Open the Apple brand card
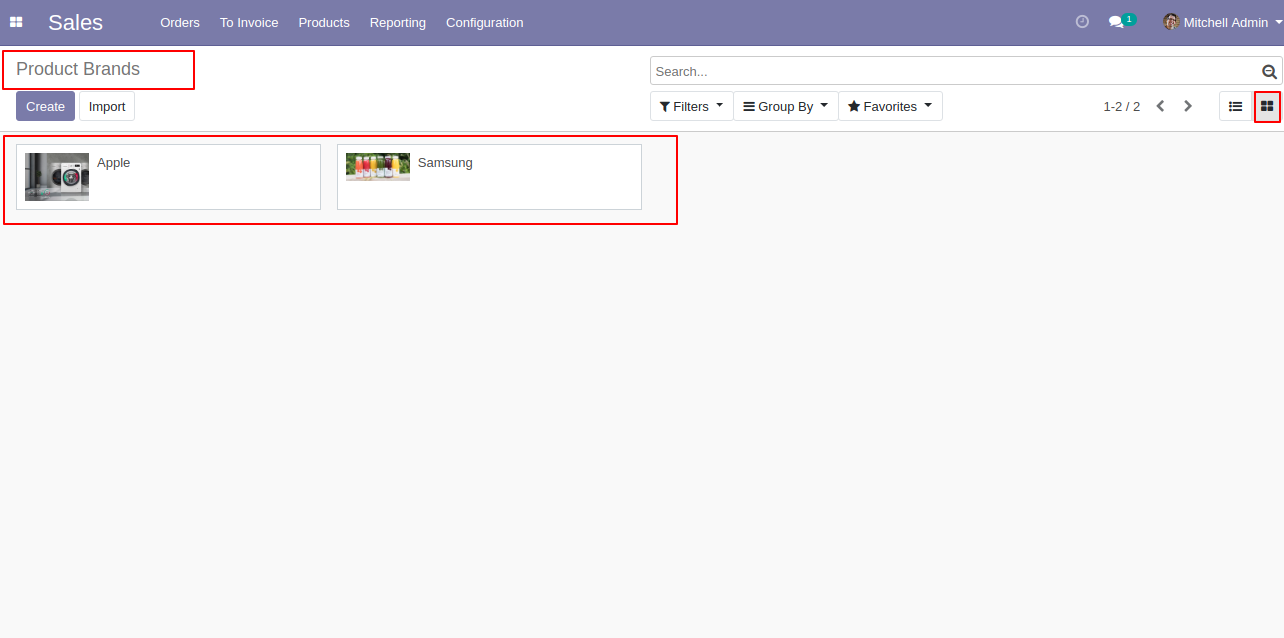1284x638 pixels. point(168,177)
